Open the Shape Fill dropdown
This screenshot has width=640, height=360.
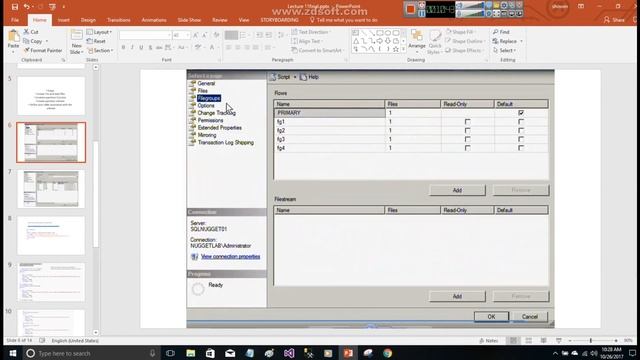(x=460, y=32)
